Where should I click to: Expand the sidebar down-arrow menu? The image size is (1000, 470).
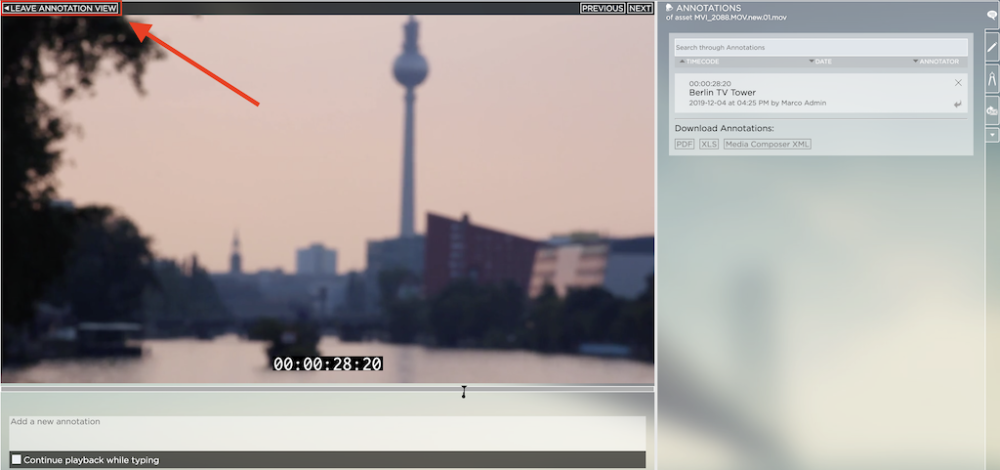[991, 134]
